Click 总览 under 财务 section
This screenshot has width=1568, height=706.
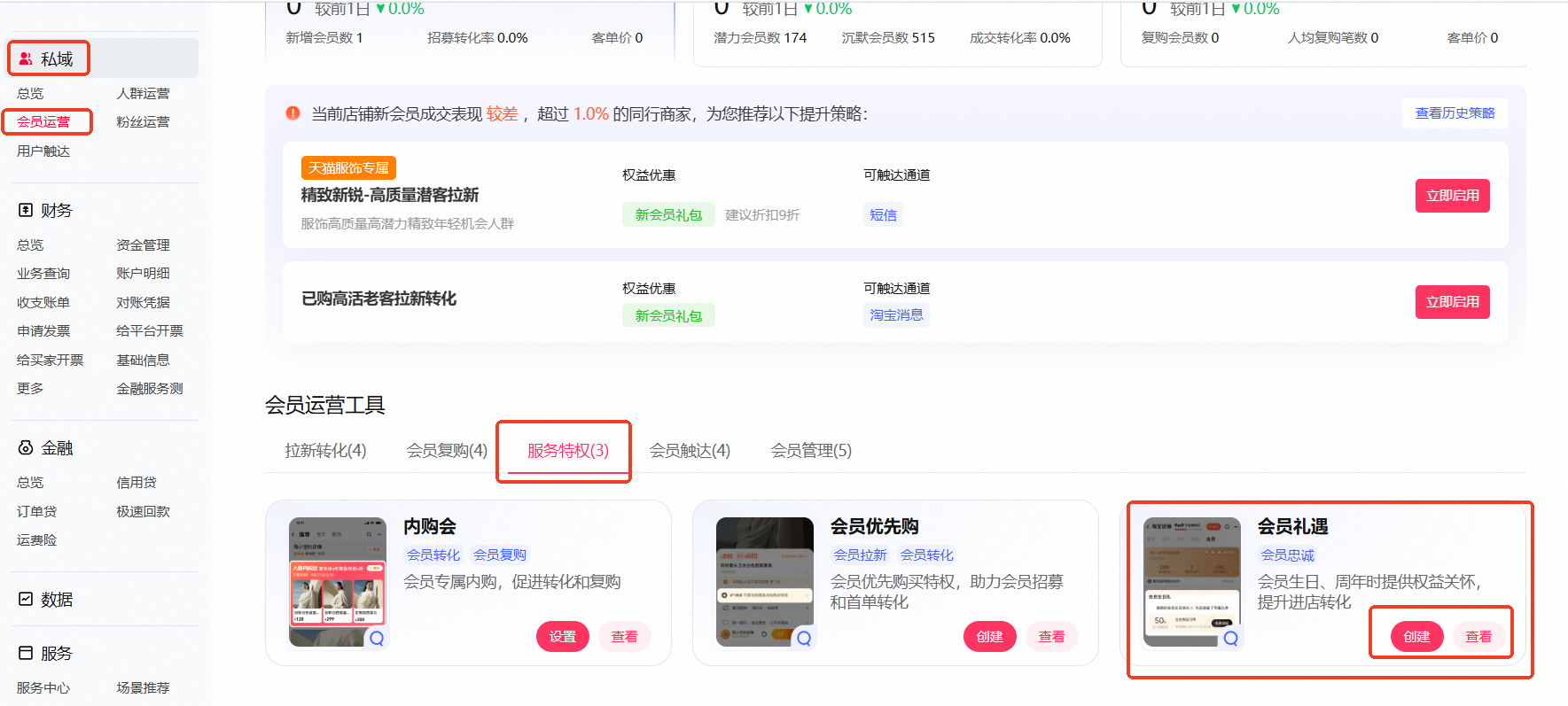tap(30, 245)
